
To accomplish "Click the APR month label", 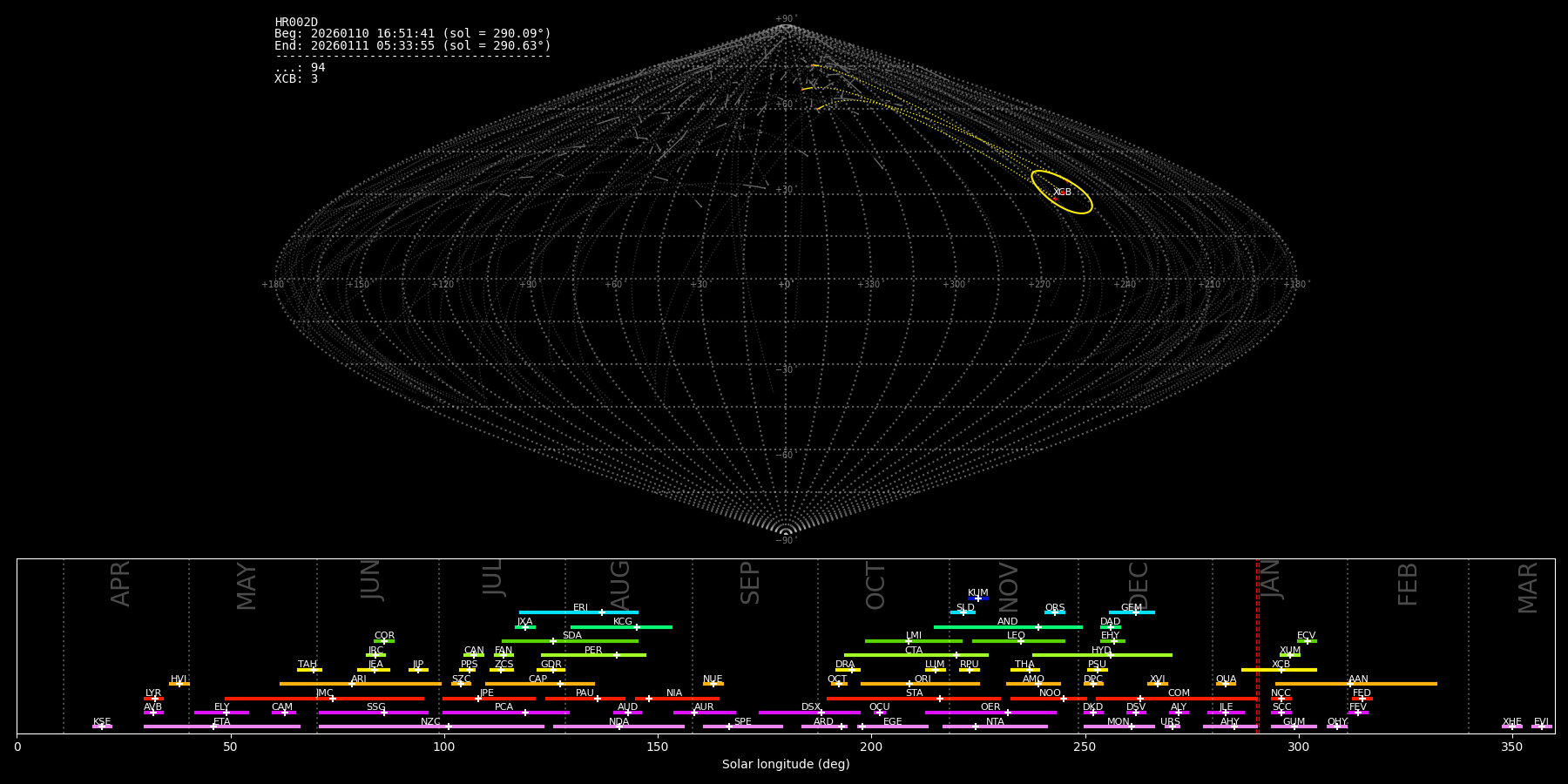I will click(120, 584).
